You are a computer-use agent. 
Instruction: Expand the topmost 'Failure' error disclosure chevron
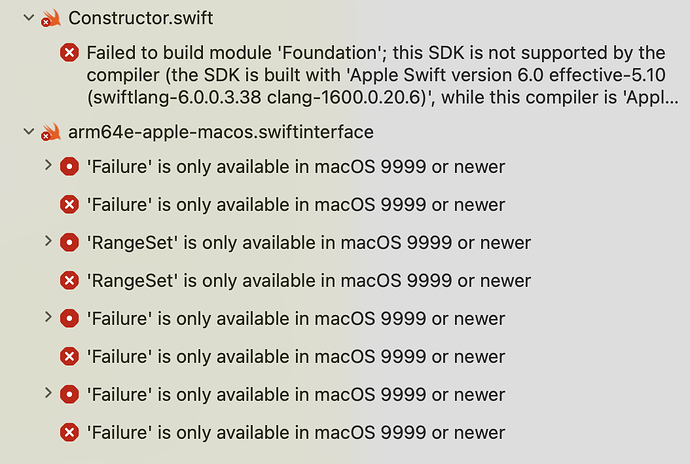click(x=48, y=166)
